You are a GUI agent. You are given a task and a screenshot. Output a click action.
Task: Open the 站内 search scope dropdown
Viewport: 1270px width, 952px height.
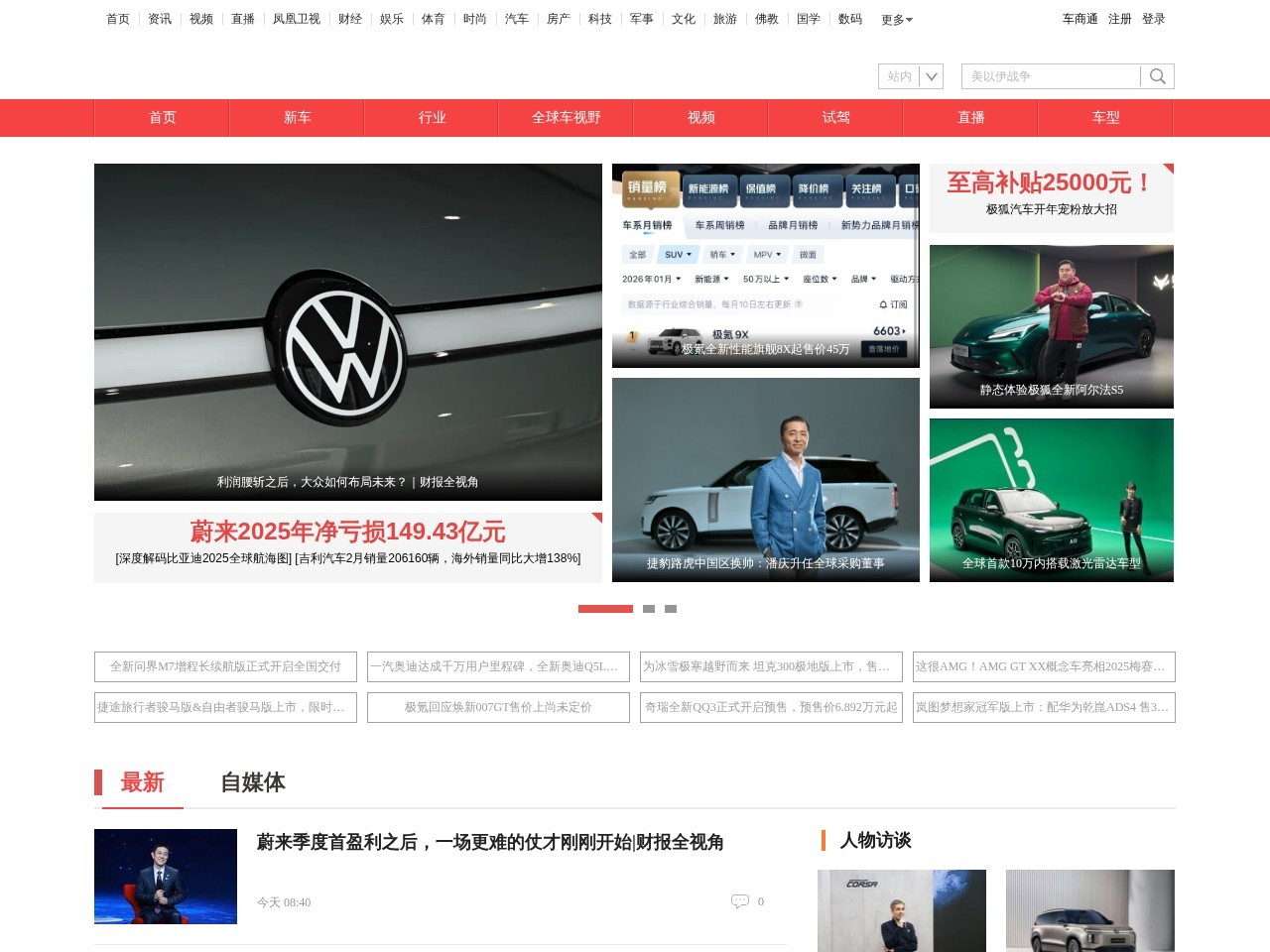coord(909,75)
